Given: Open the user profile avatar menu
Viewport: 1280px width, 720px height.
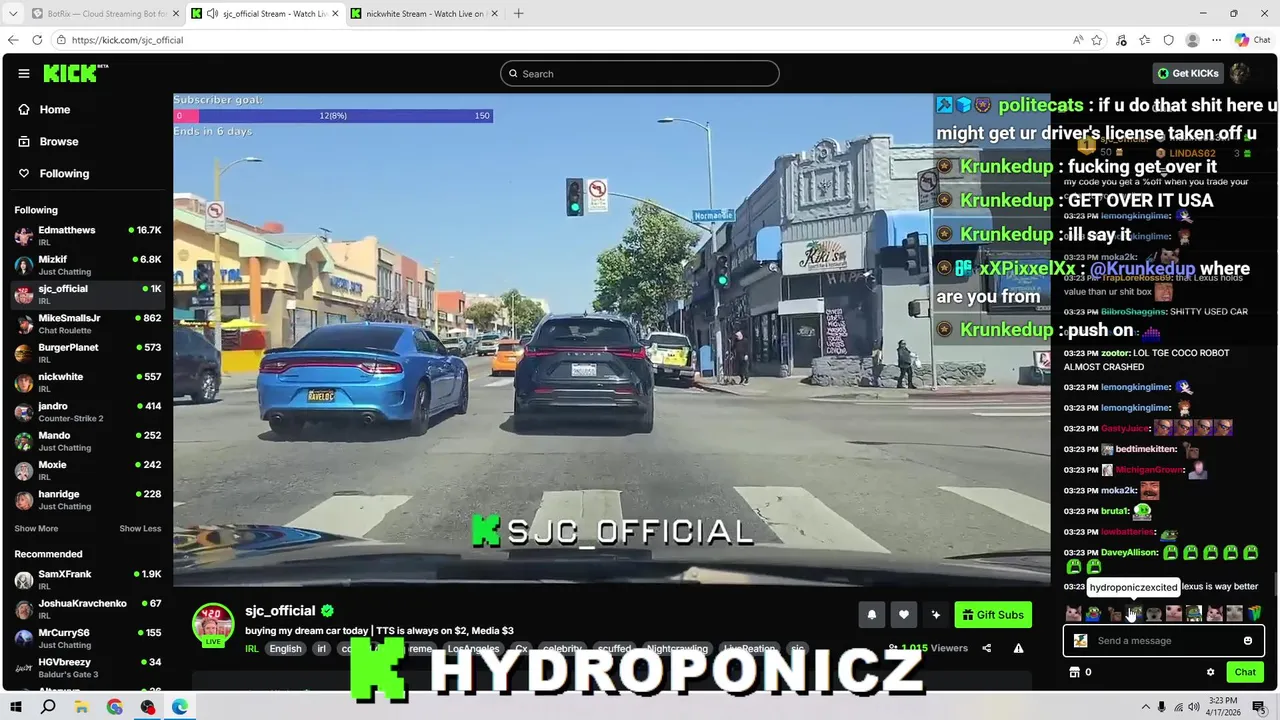Looking at the screenshot, I should (1240, 73).
